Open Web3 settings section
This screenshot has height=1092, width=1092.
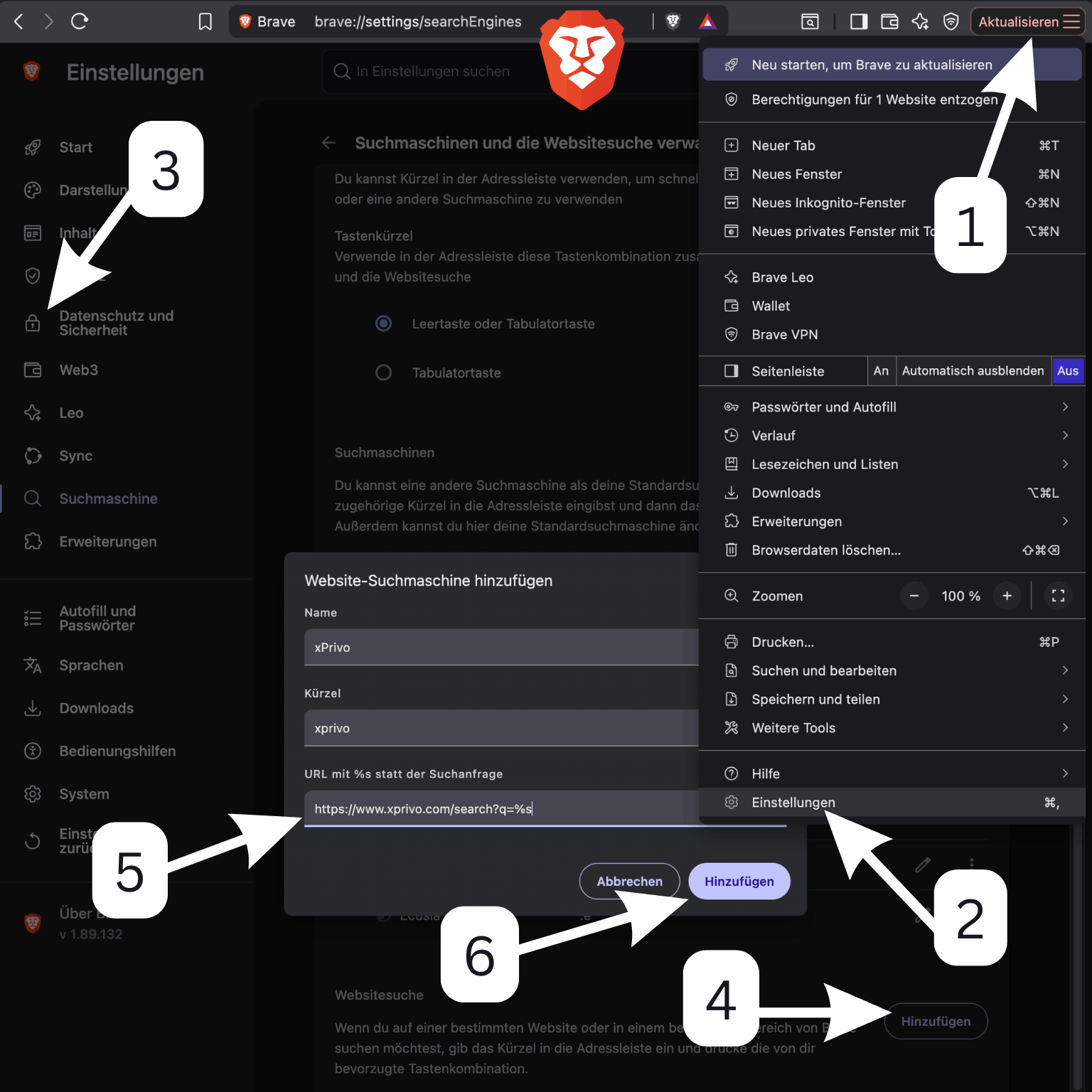(x=78, y=370)
